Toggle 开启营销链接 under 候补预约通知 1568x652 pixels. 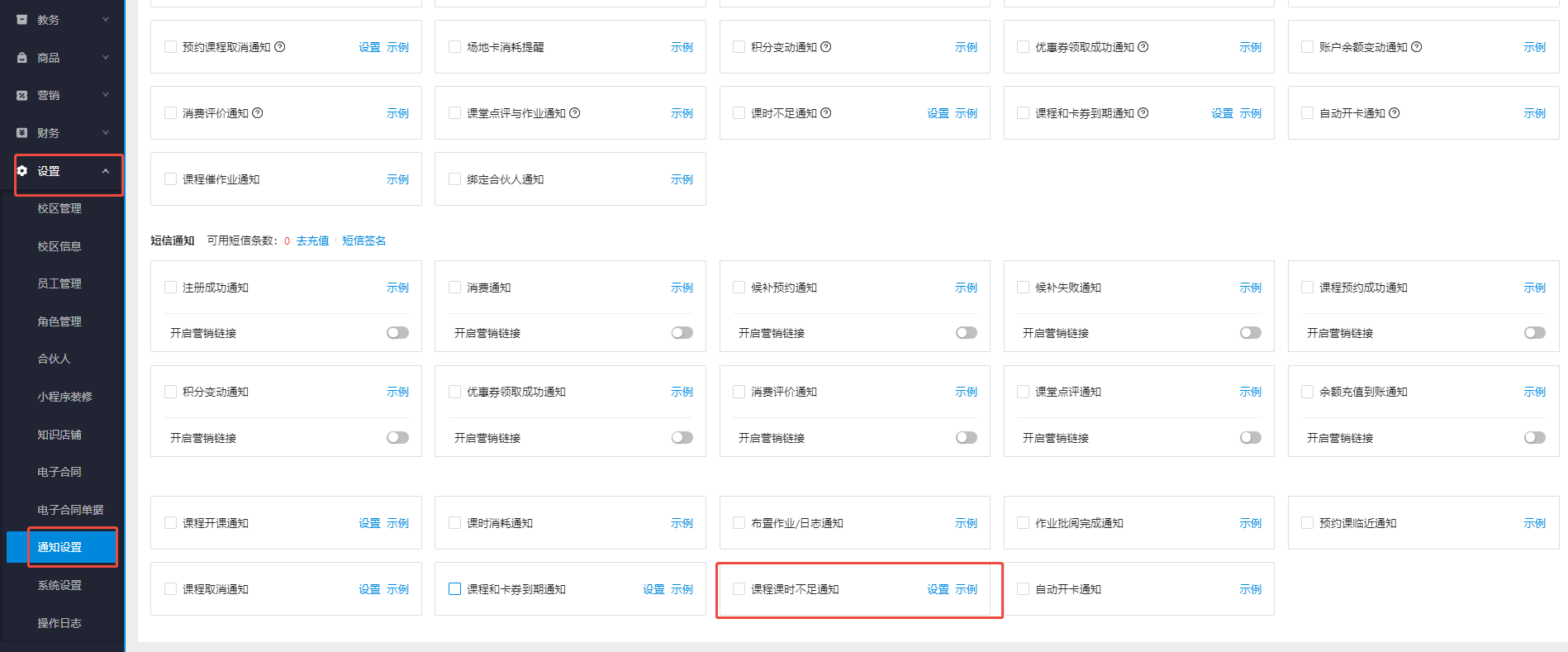pos(966,333)
